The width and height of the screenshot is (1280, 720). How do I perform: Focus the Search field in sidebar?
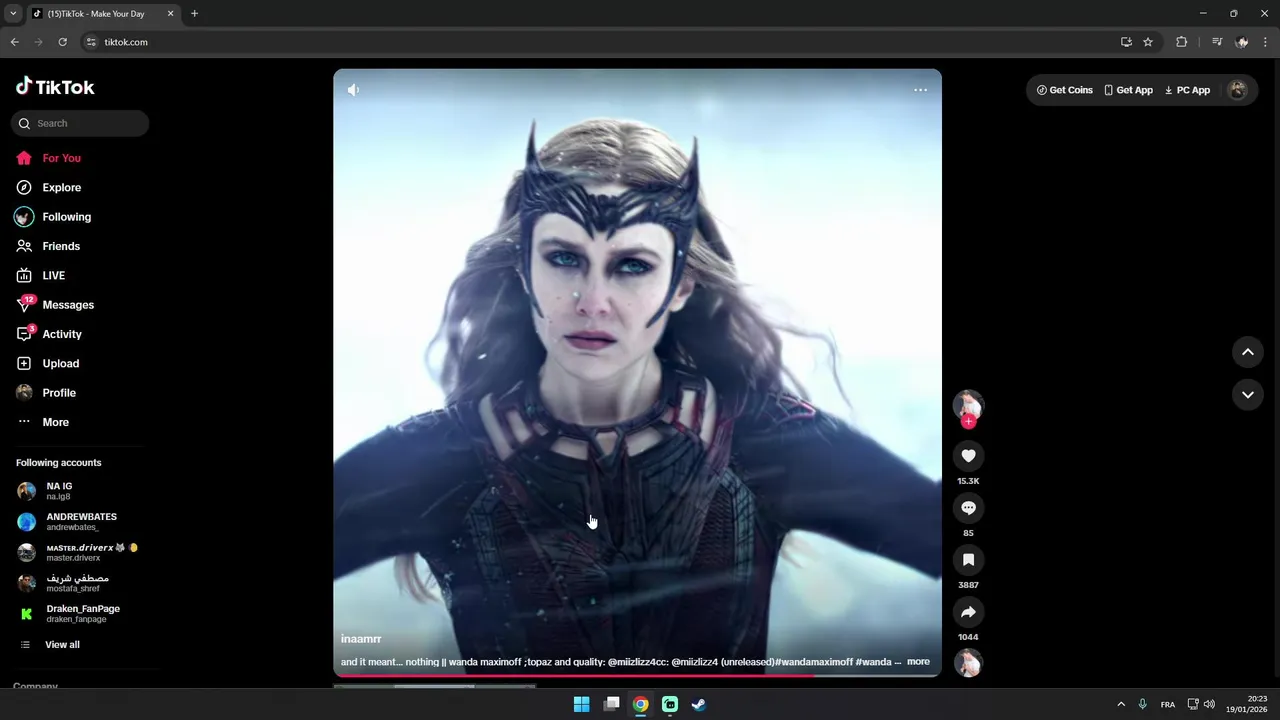point(80,123)
